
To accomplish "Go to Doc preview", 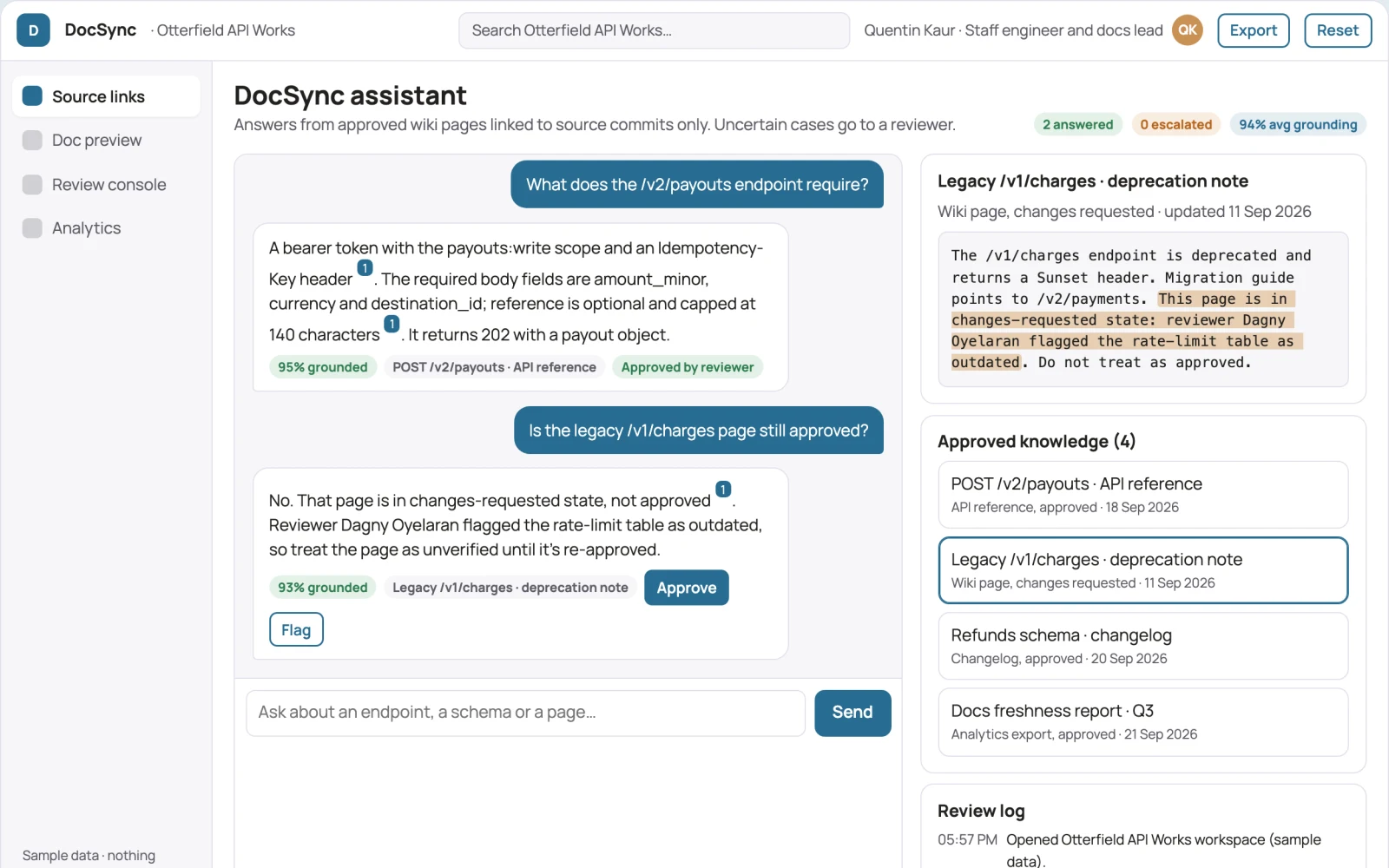I will pyautogui.click(x=106, y=141).
